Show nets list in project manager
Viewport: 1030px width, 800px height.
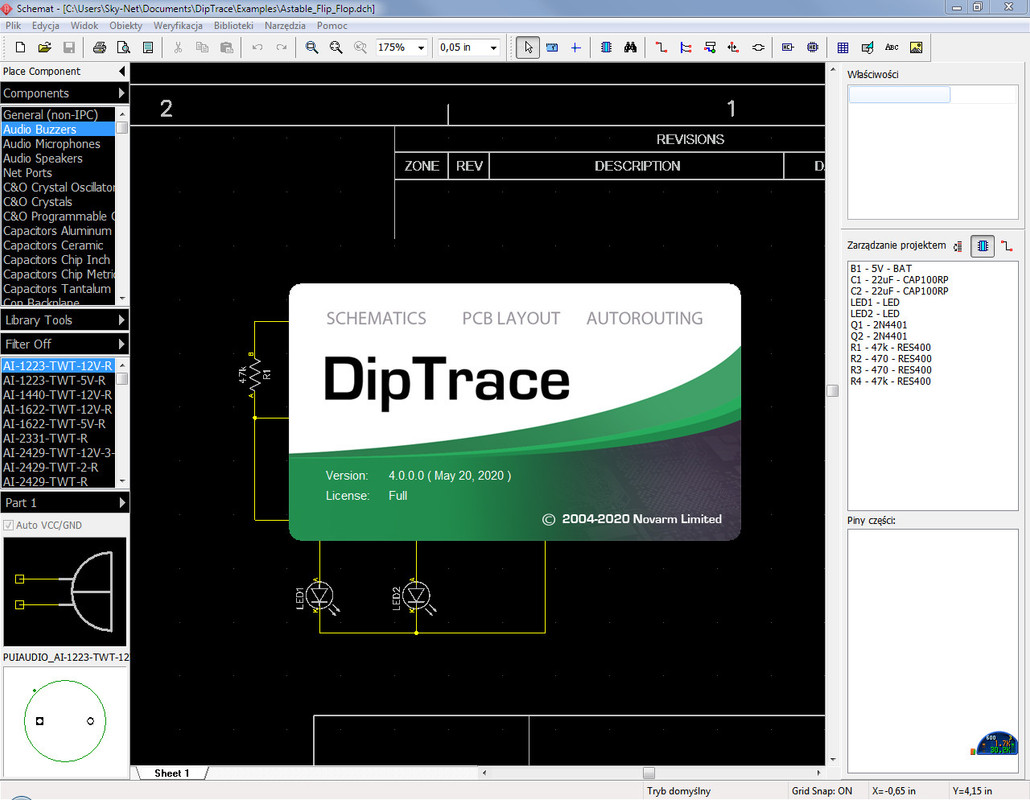pyautogui.click(x=1007, y=246)
